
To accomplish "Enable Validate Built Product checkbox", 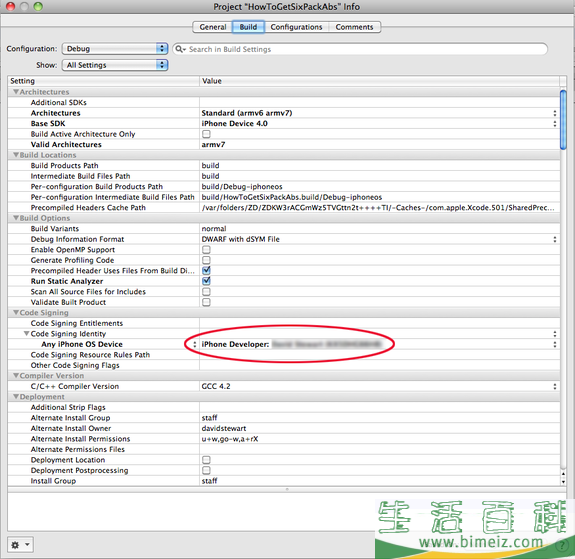I will point(206,302).
